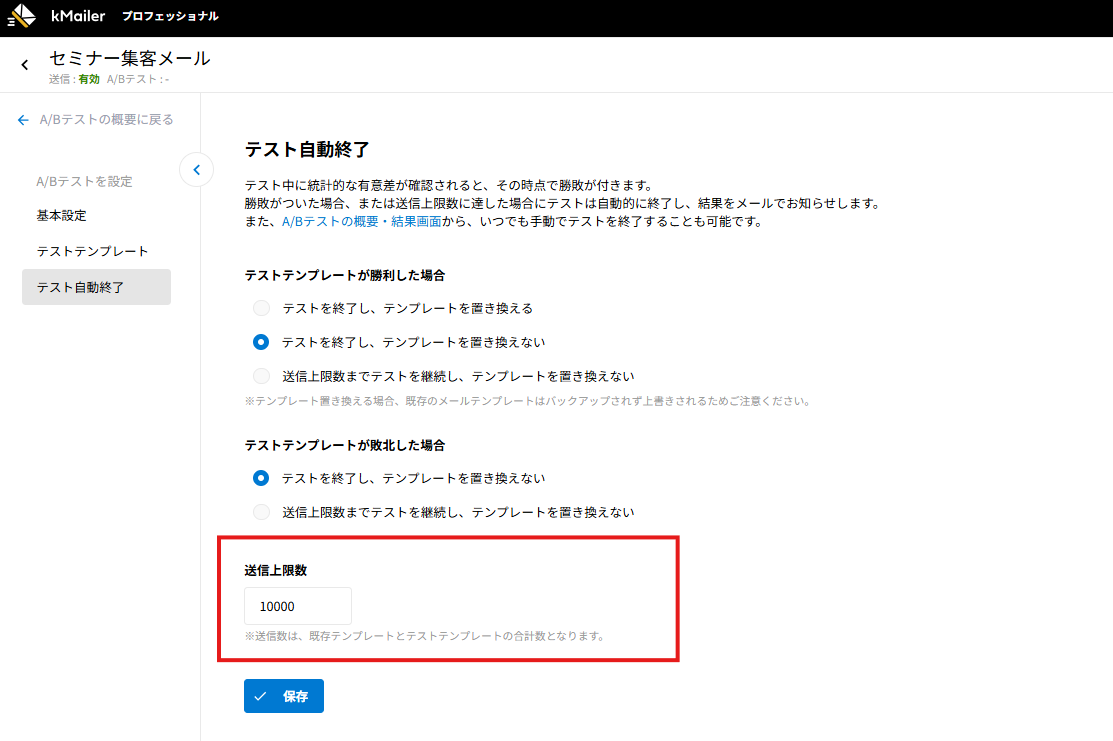Image resolution: width=1113 pixels, height=741 pixels.
Task: Click the kMailer logo icon
Action: click(x=22, y=17)
